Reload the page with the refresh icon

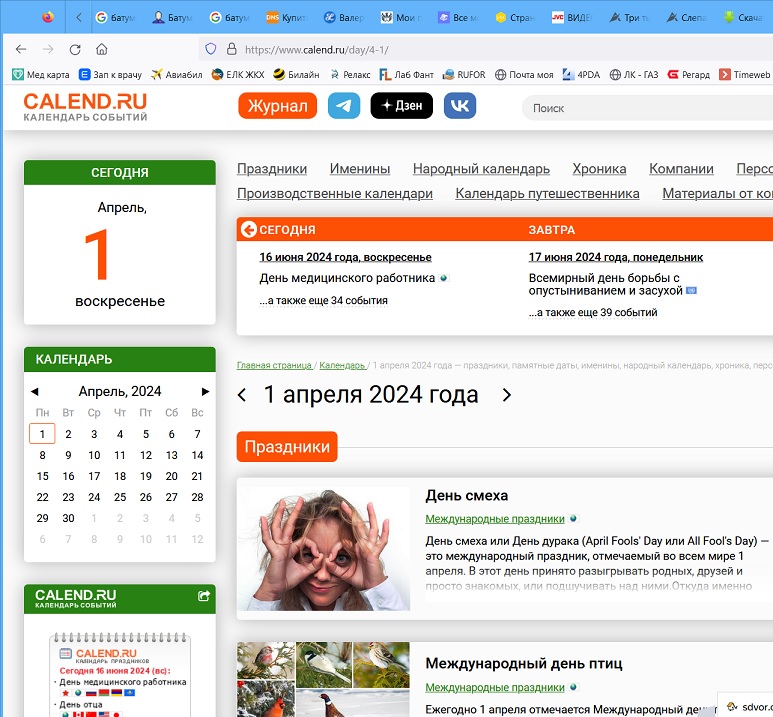click(x=75, y=49)
